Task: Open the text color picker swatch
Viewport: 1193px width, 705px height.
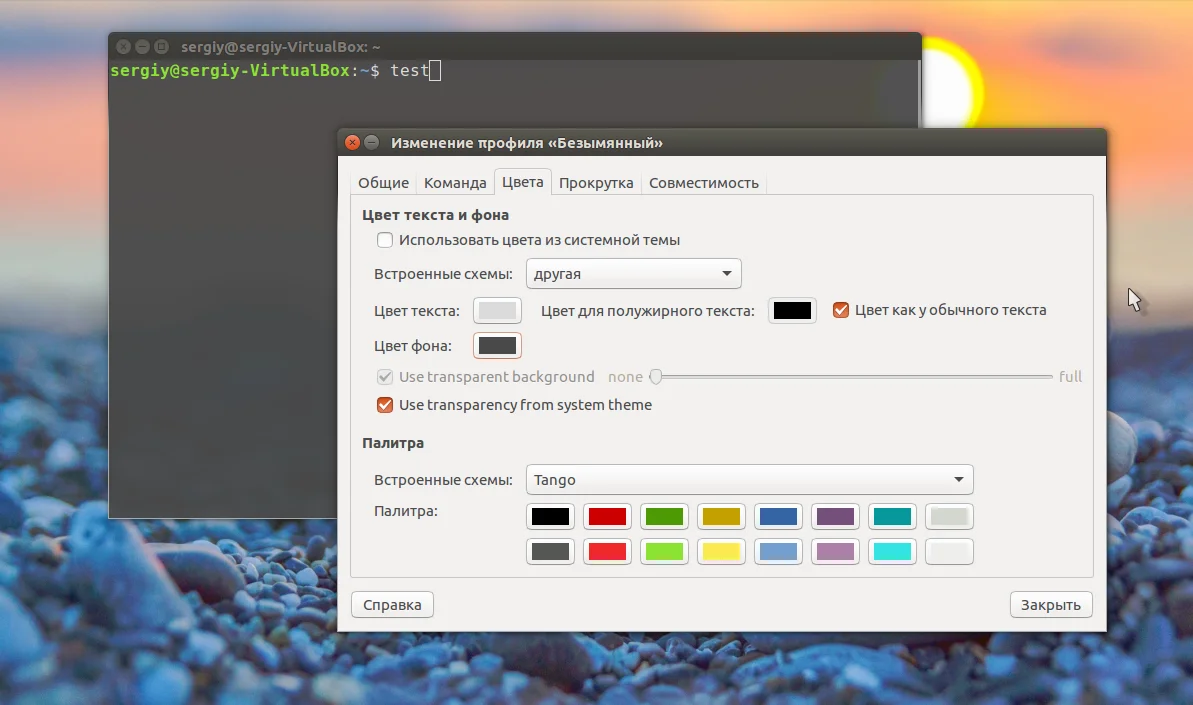Action: coord(497,310)
